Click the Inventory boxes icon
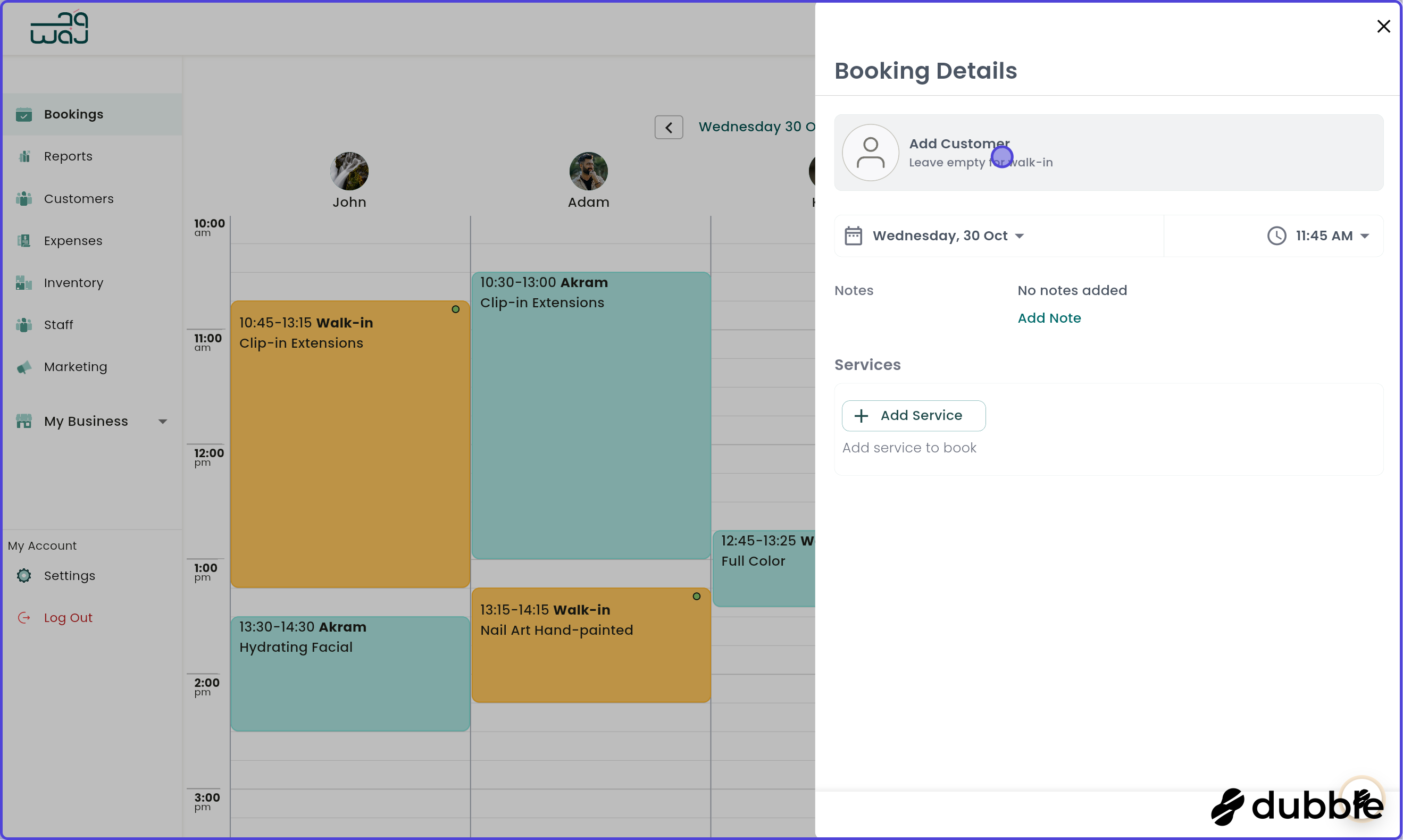 point(24,282)
